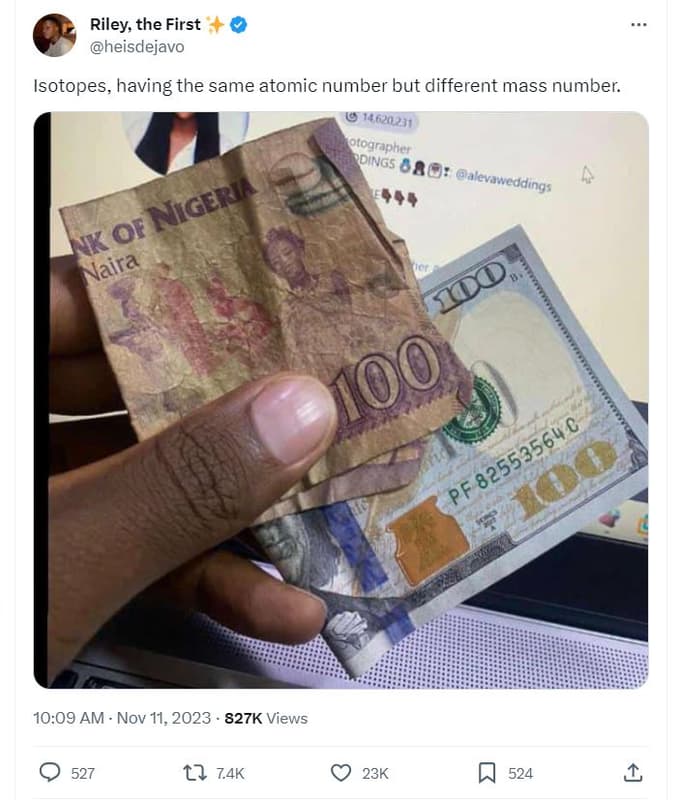Open the tweet timestamp 10:09 AM
The height and width of the screenshot is (800, 678).
point(68,718)
